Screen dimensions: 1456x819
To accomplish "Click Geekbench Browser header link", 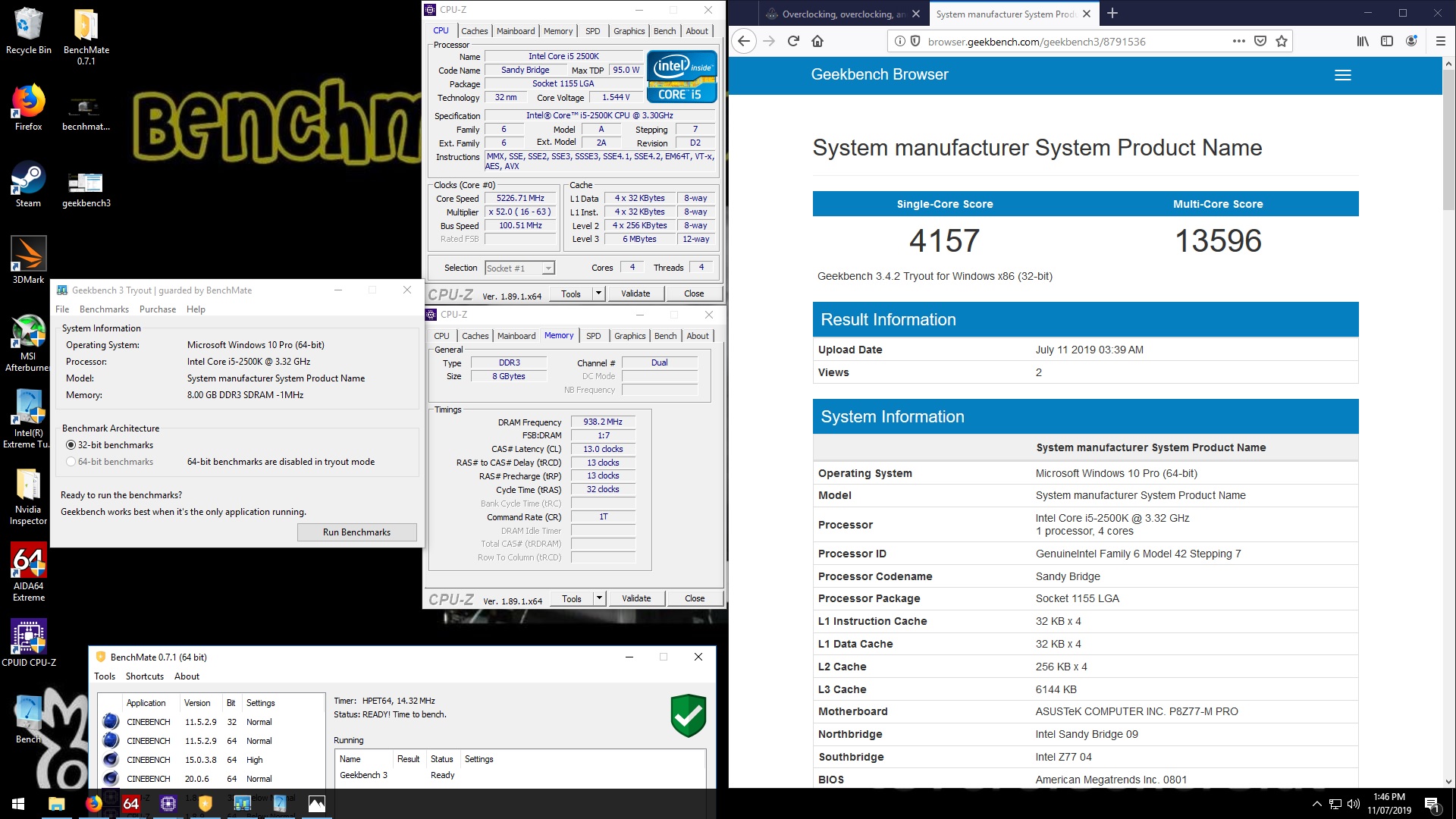I will click(x=880, y=74).
